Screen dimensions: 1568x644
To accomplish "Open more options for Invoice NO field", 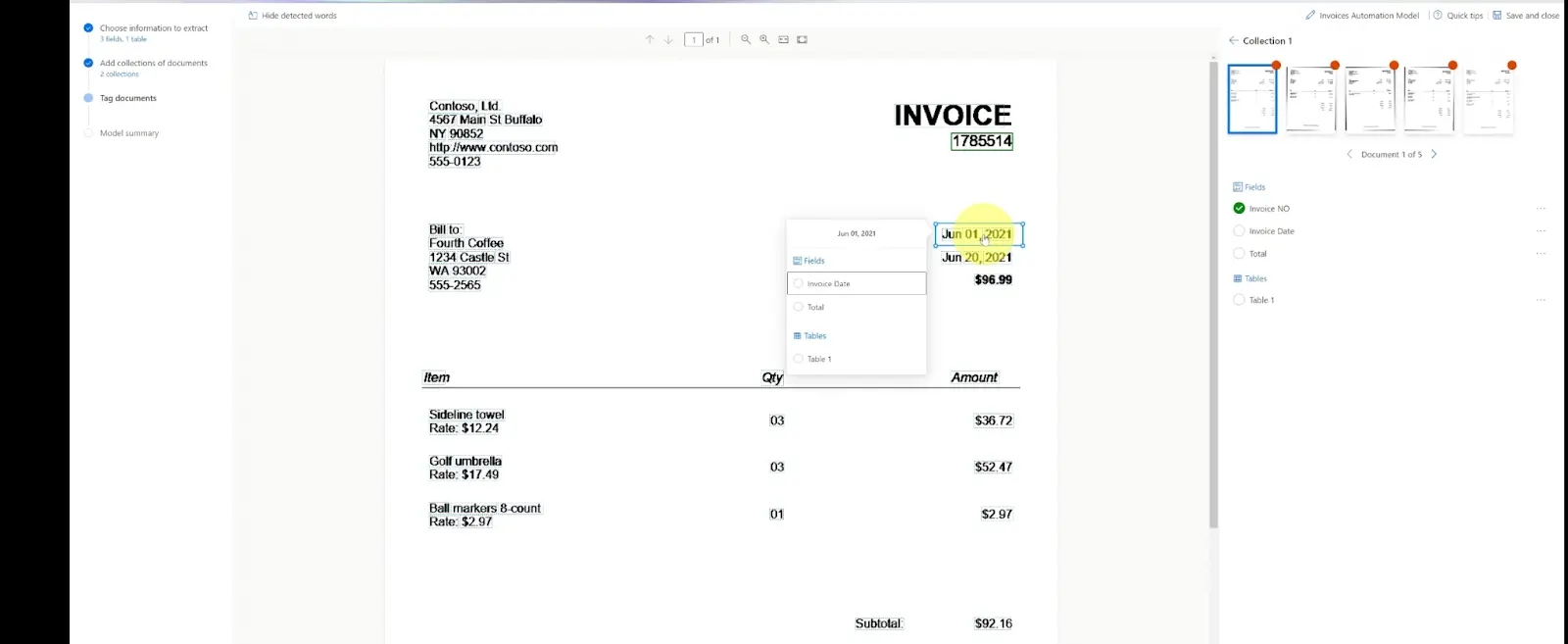I will [1541, 209].
